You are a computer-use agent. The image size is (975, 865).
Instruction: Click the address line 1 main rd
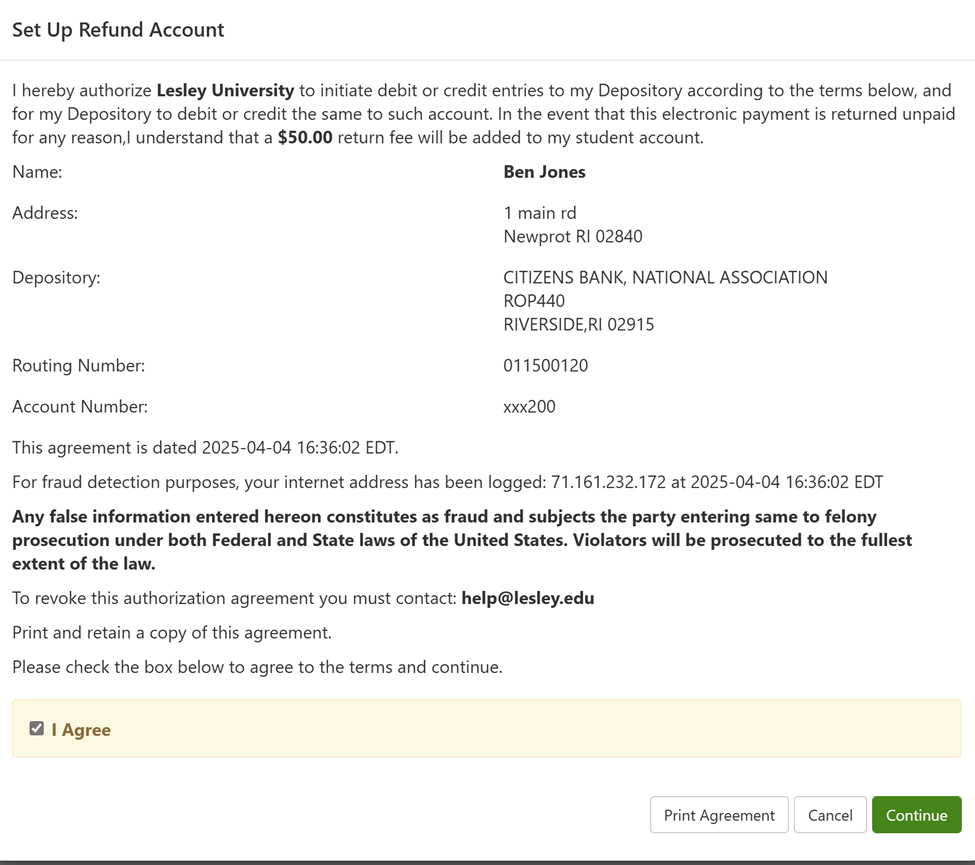540,213
